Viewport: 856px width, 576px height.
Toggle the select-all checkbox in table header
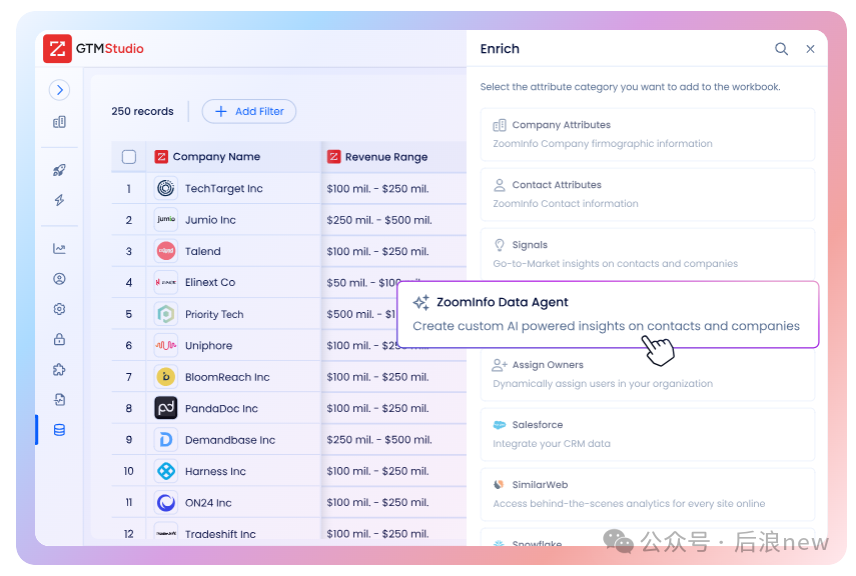tap(129, 157)
